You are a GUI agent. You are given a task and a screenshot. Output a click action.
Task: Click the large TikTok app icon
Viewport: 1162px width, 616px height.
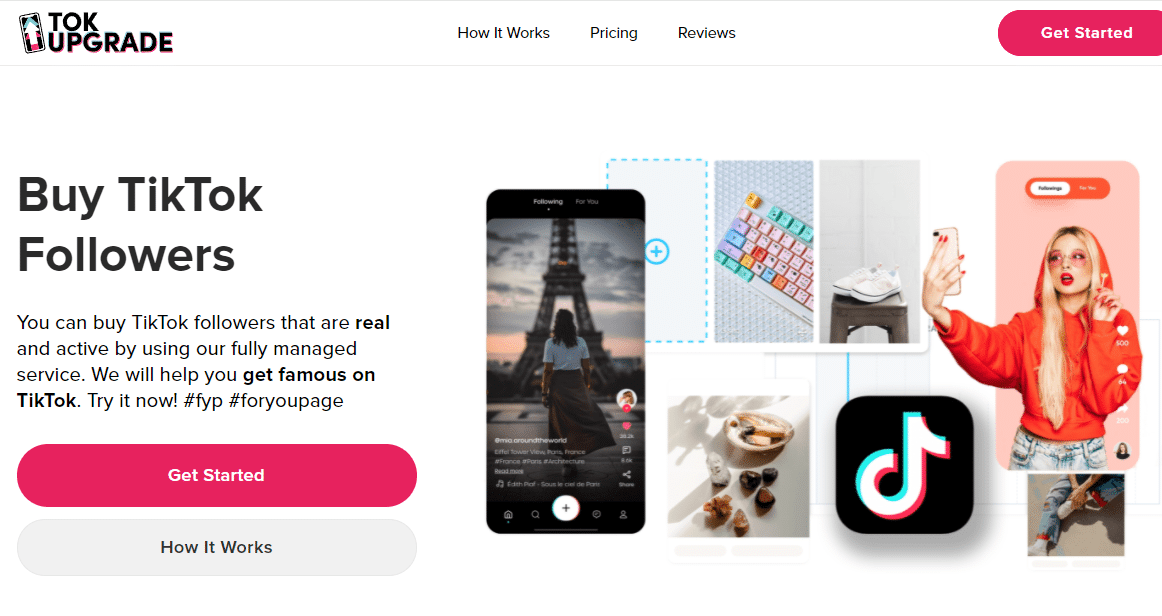904,465
